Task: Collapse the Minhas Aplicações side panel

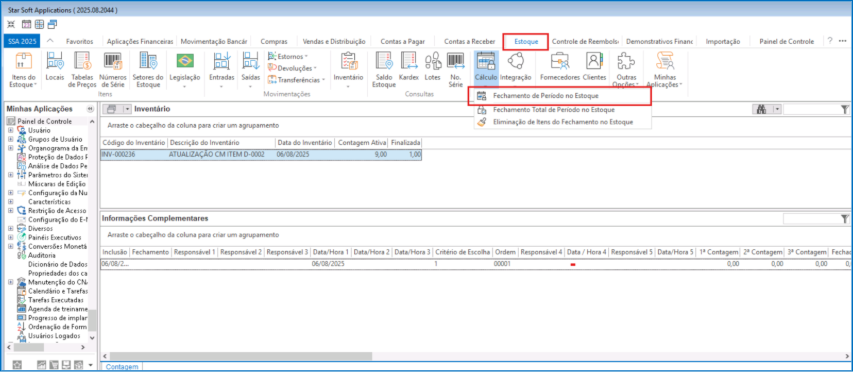Action: tap(90, 109)
